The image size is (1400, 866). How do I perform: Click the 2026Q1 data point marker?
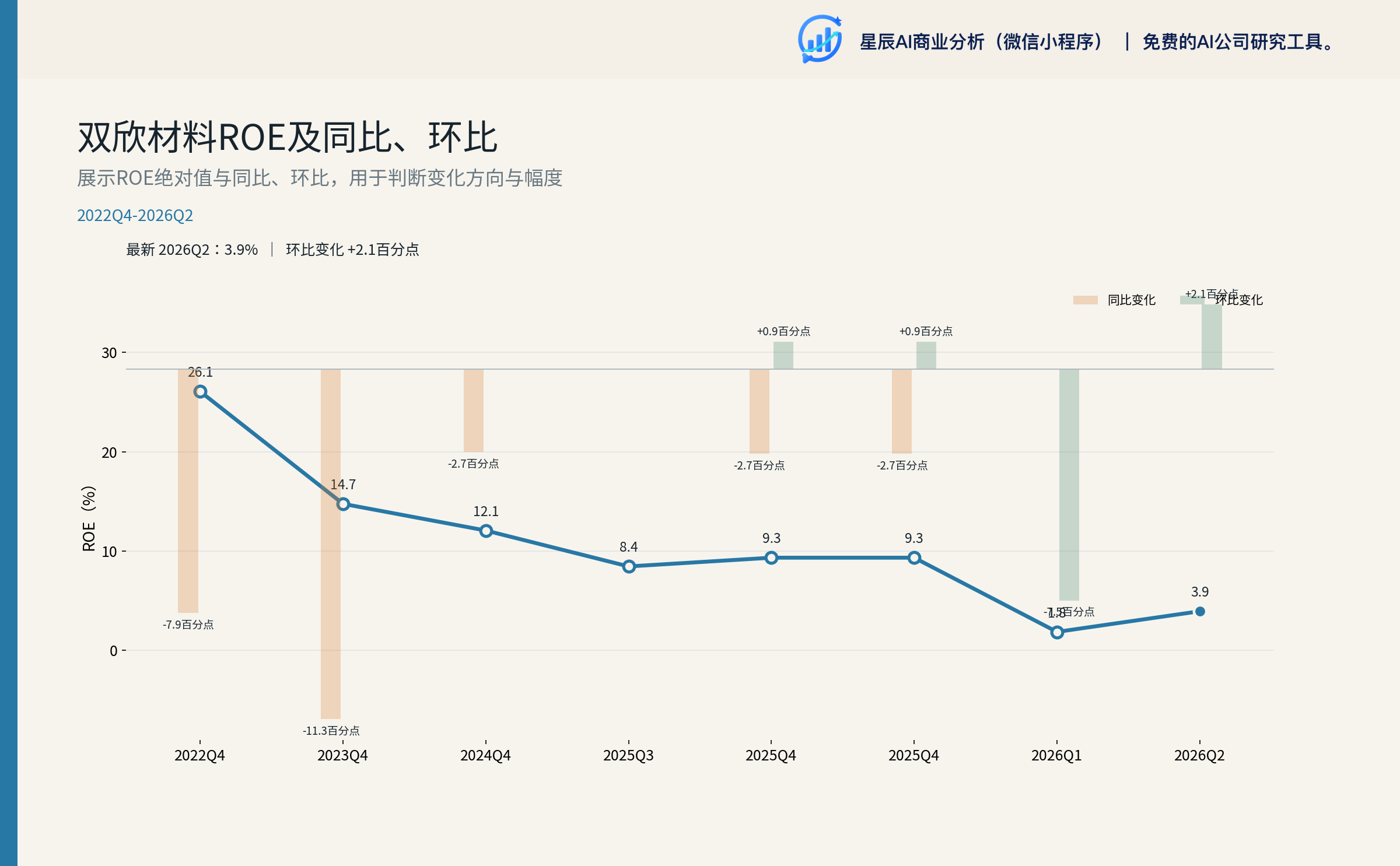click(x=1057, y=632)
